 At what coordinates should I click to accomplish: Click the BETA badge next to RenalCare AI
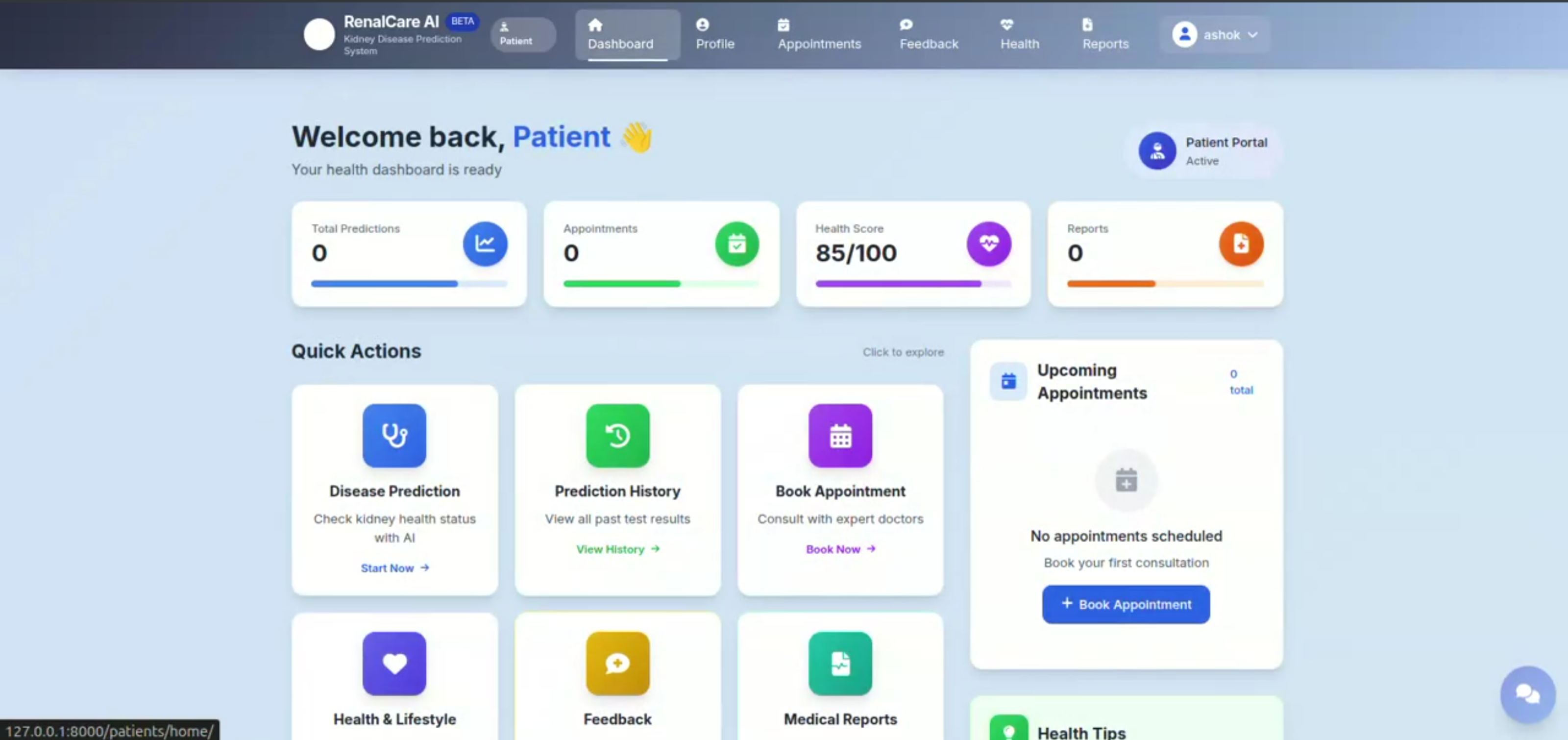coord(462,21)
